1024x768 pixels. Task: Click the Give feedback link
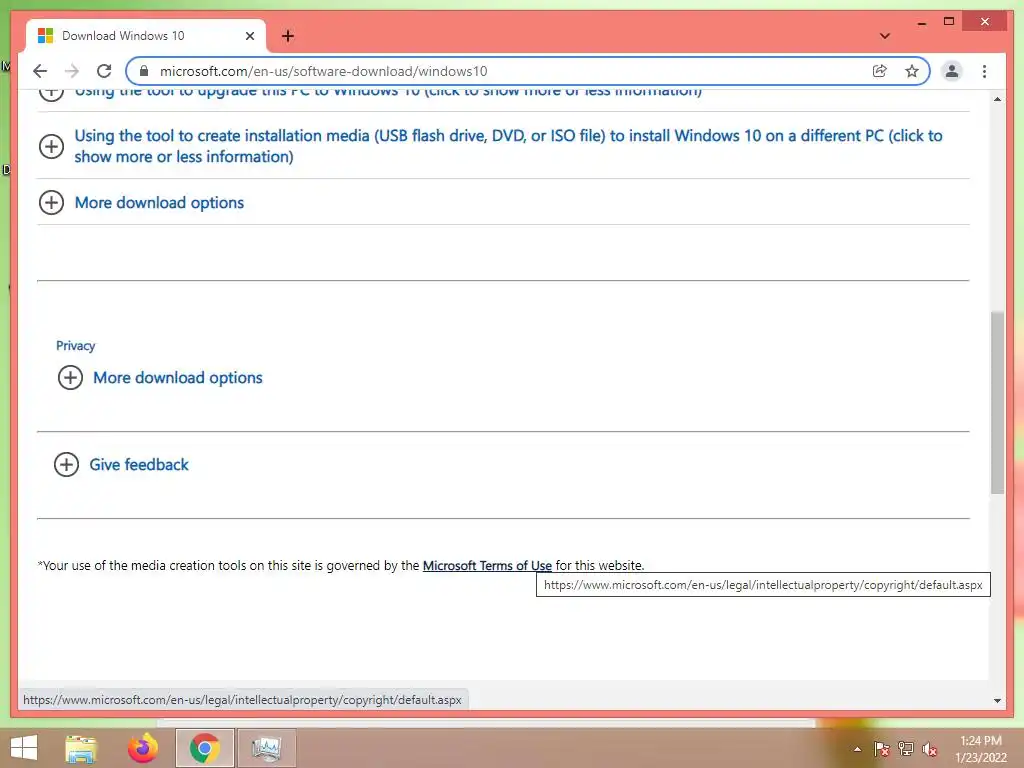tap(139, 464)
